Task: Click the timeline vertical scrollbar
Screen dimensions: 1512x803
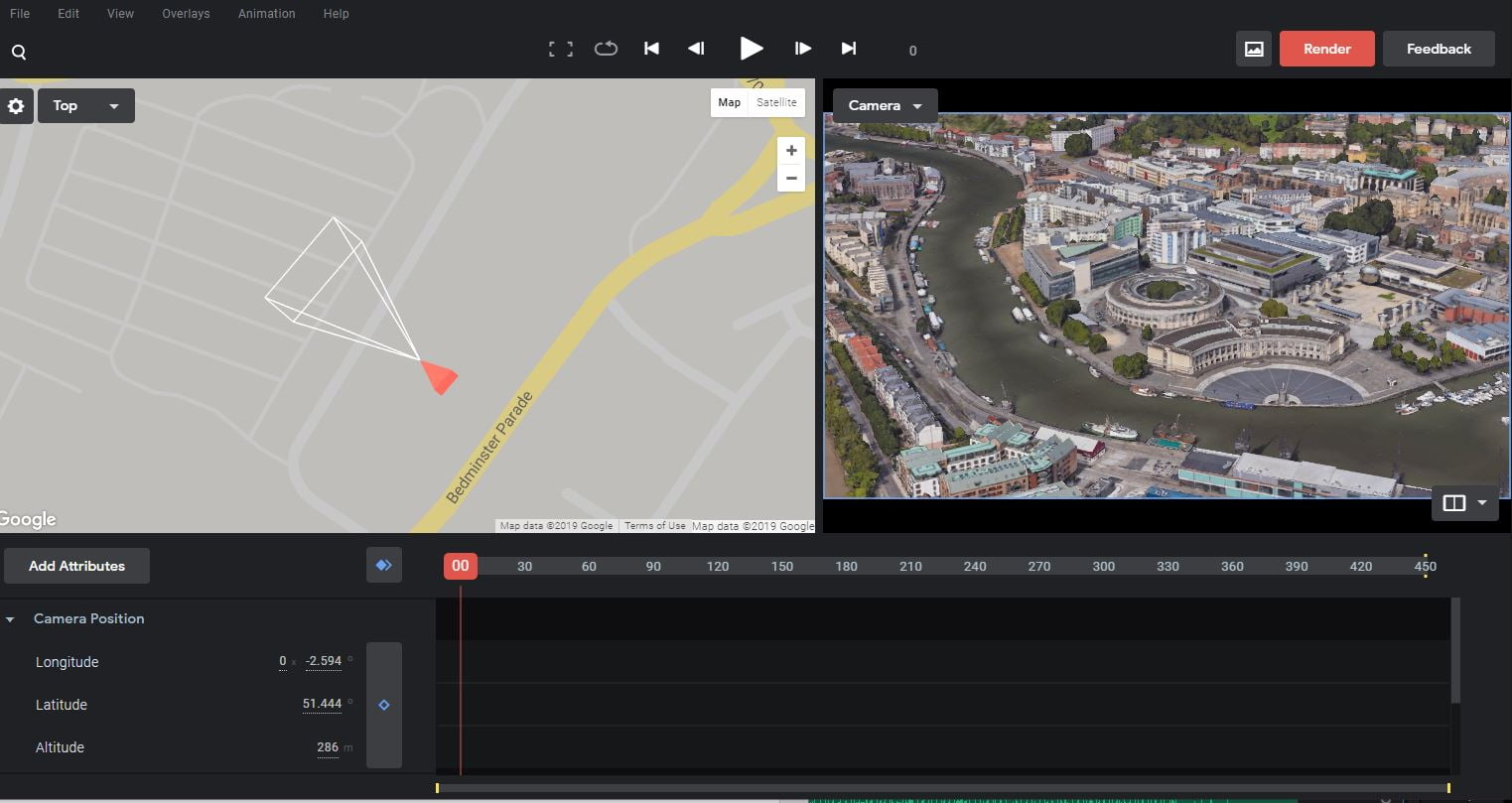Action: [1455, 650]
